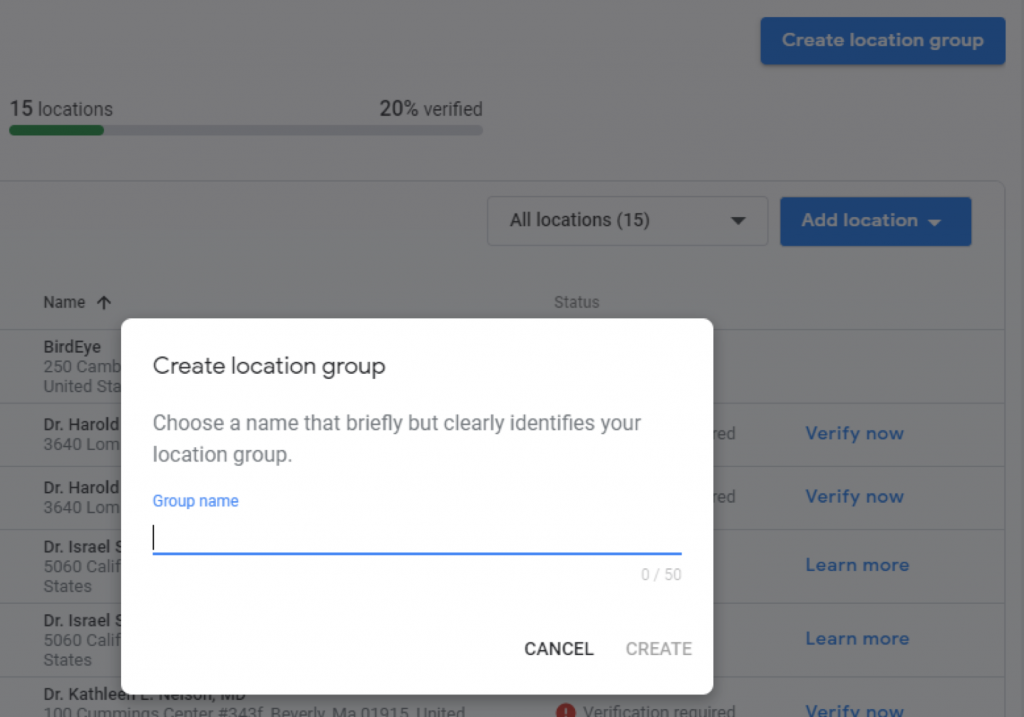
Task: Focus the Group name input field
Action: (x=416, y=538)
